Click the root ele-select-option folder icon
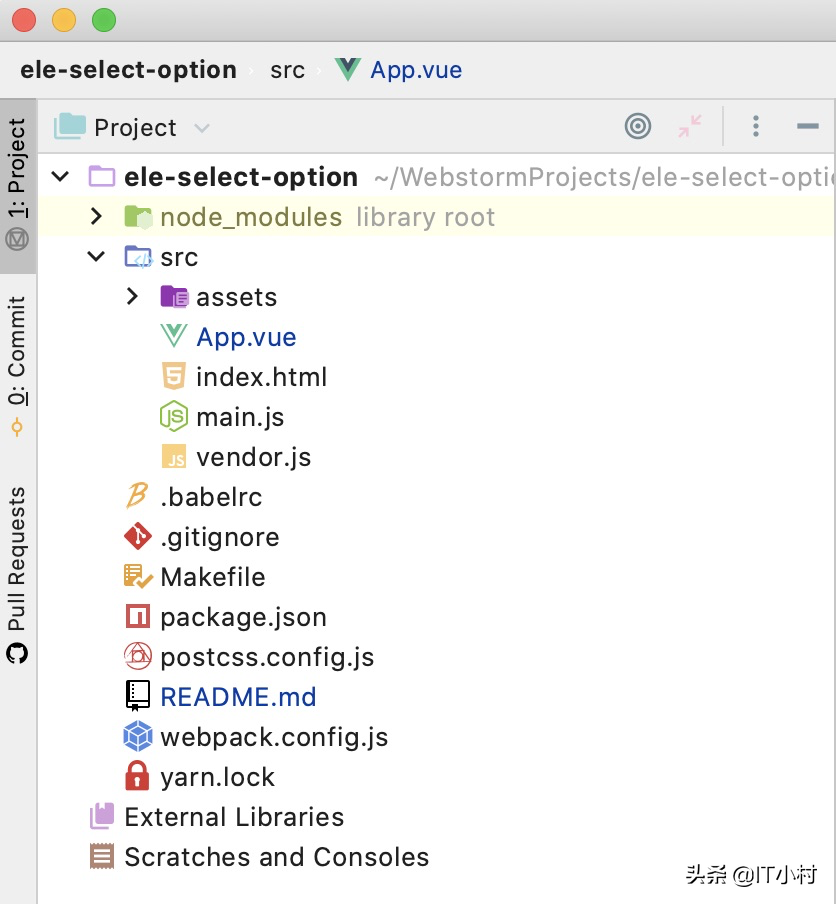The height and width of the screenshot is (904, 836). [102, 176]
